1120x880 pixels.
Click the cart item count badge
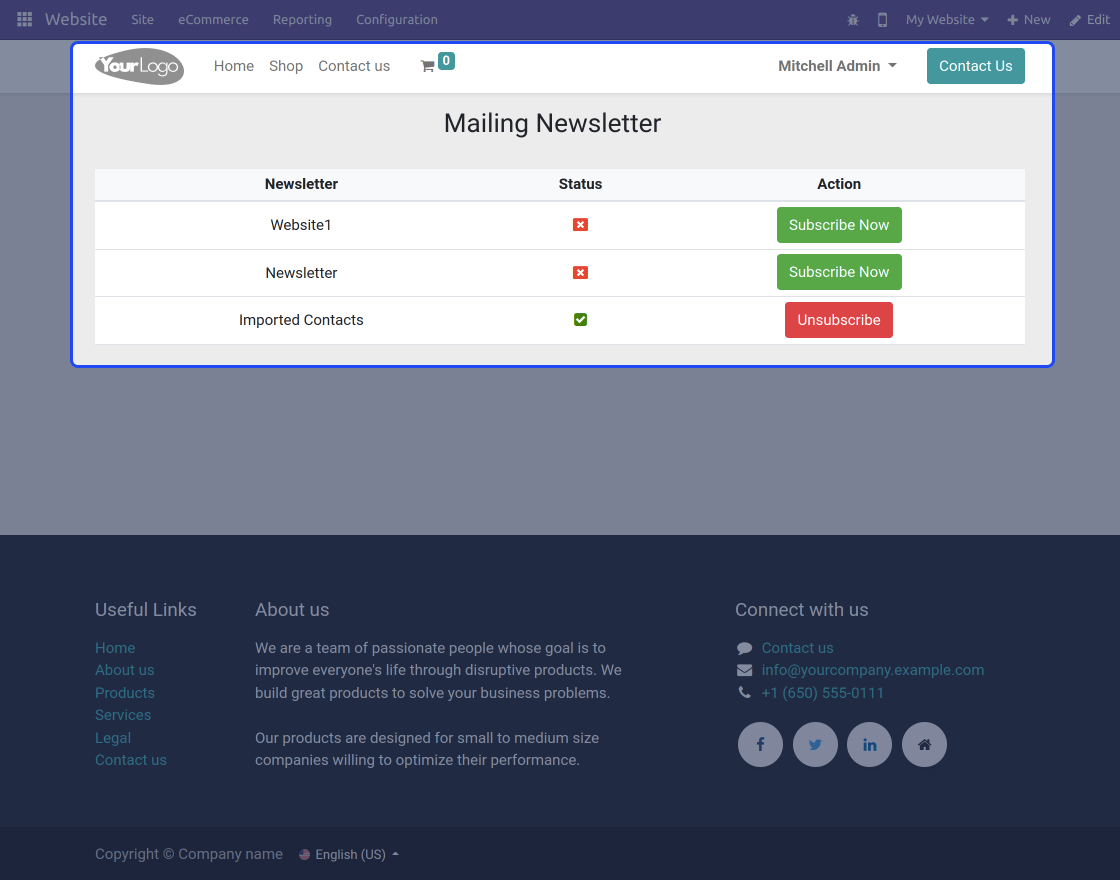446,61
